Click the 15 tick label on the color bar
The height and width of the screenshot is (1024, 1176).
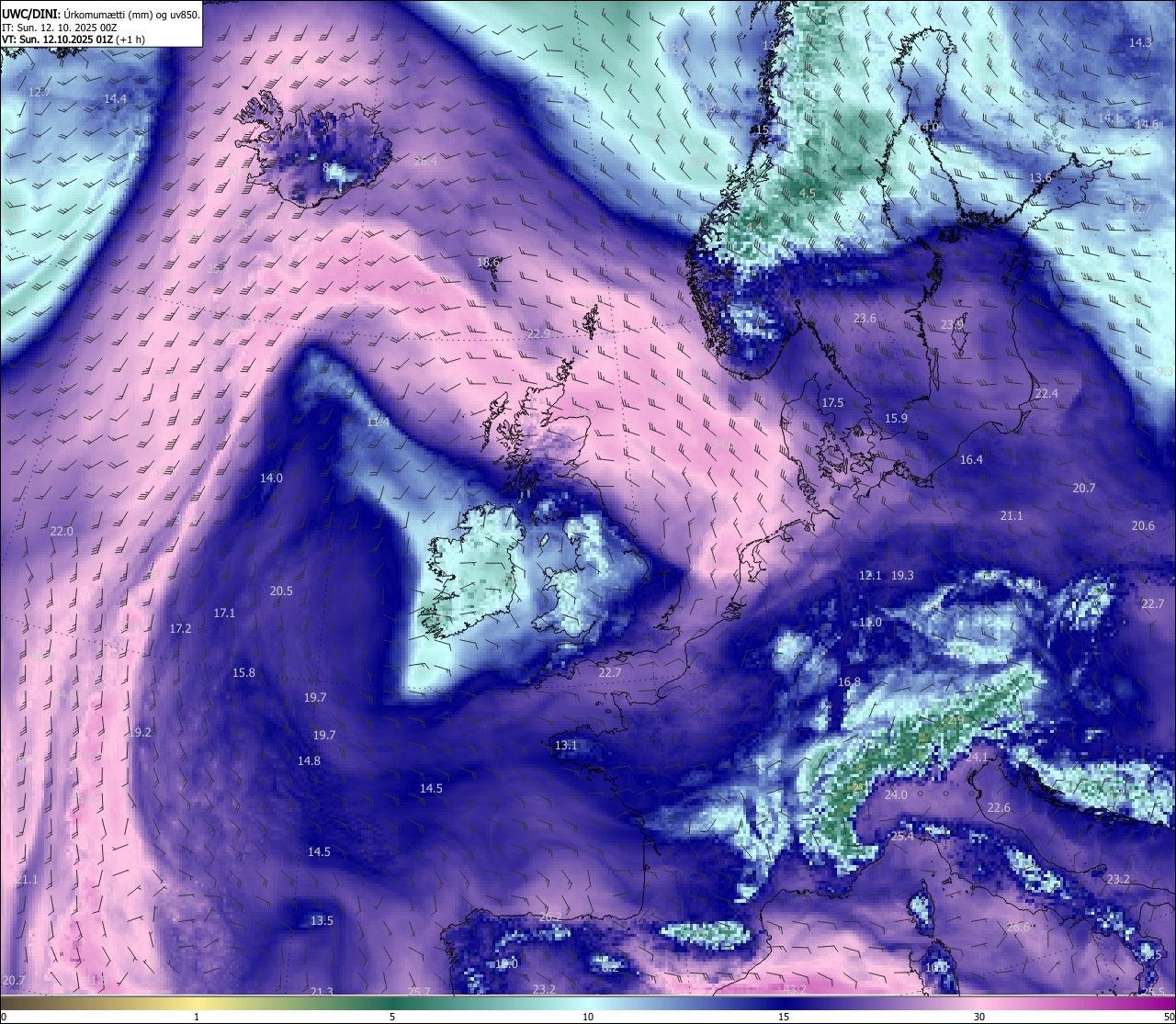(784, 1017)
